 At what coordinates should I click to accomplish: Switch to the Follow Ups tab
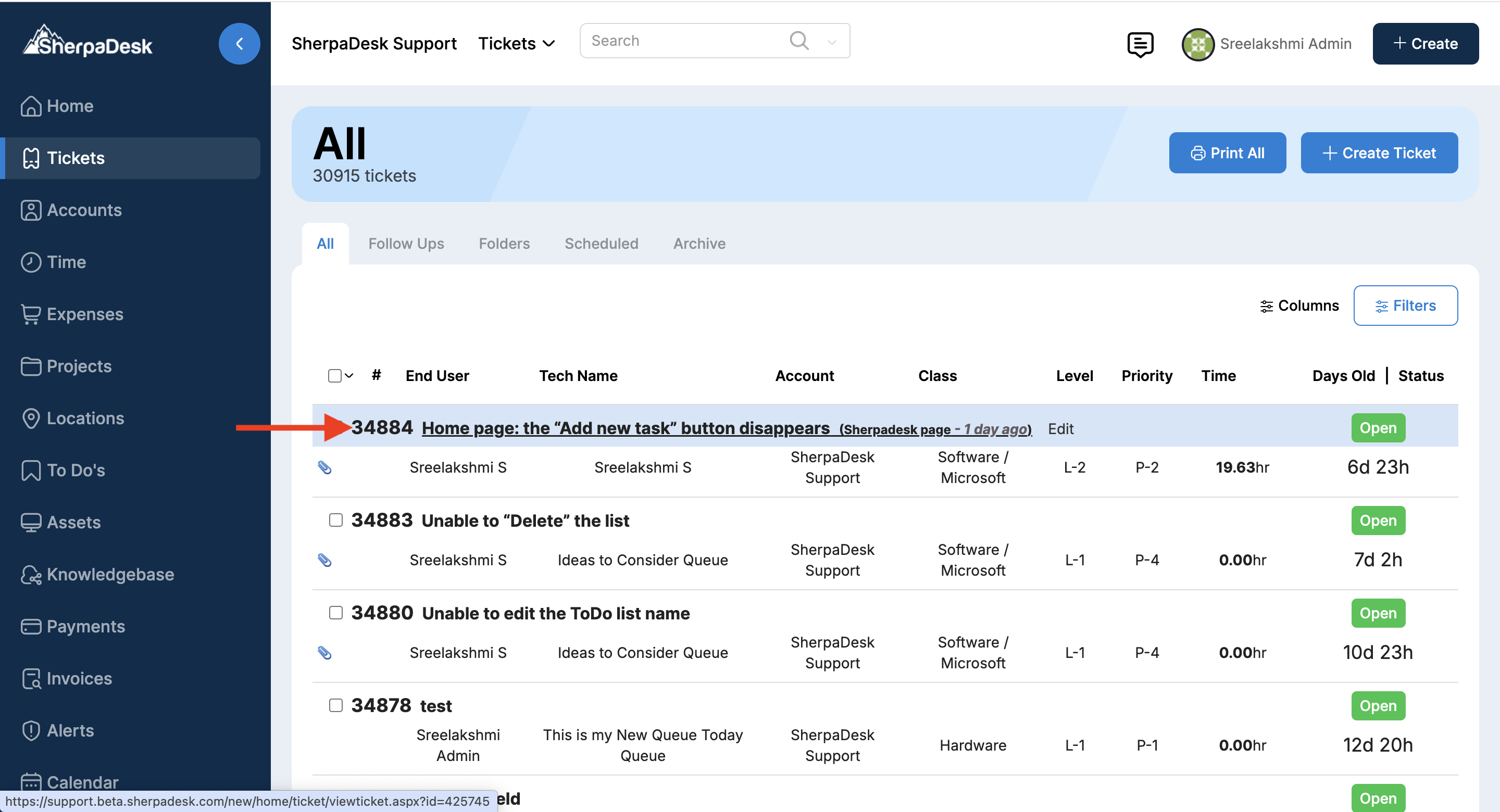[x=406, y=243]
